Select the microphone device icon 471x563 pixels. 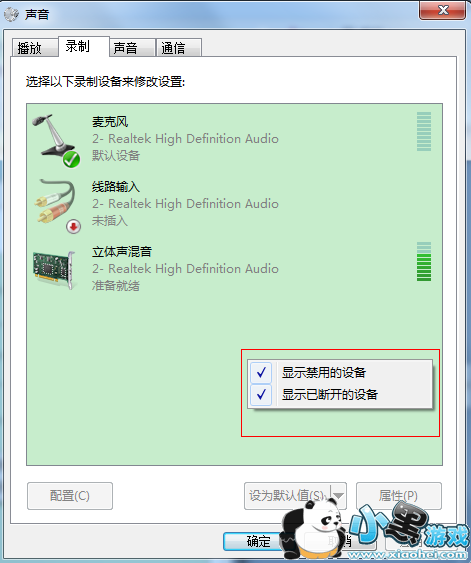click(54, 138)
